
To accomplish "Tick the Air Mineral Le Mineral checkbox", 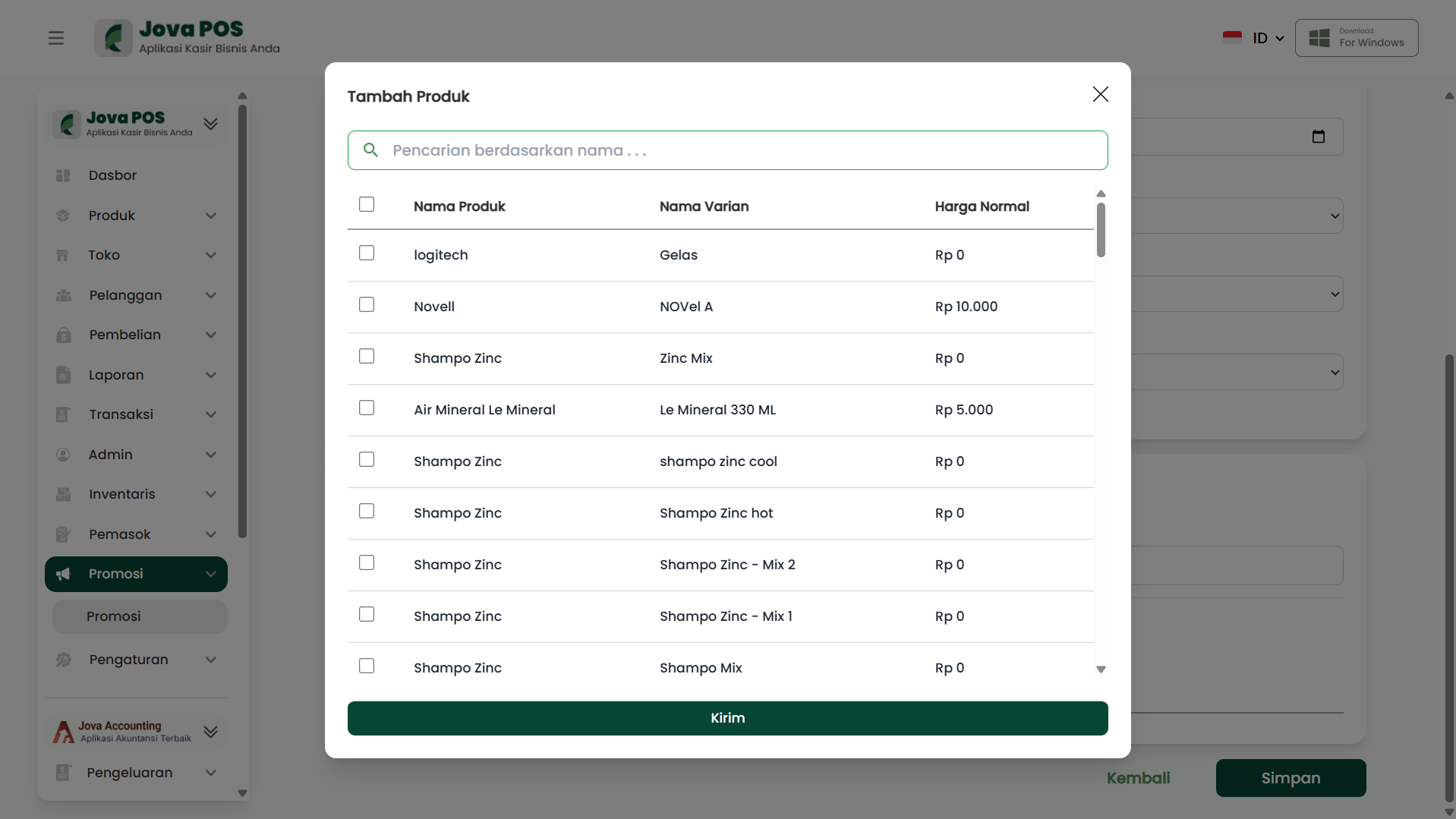I will (367, 408).
